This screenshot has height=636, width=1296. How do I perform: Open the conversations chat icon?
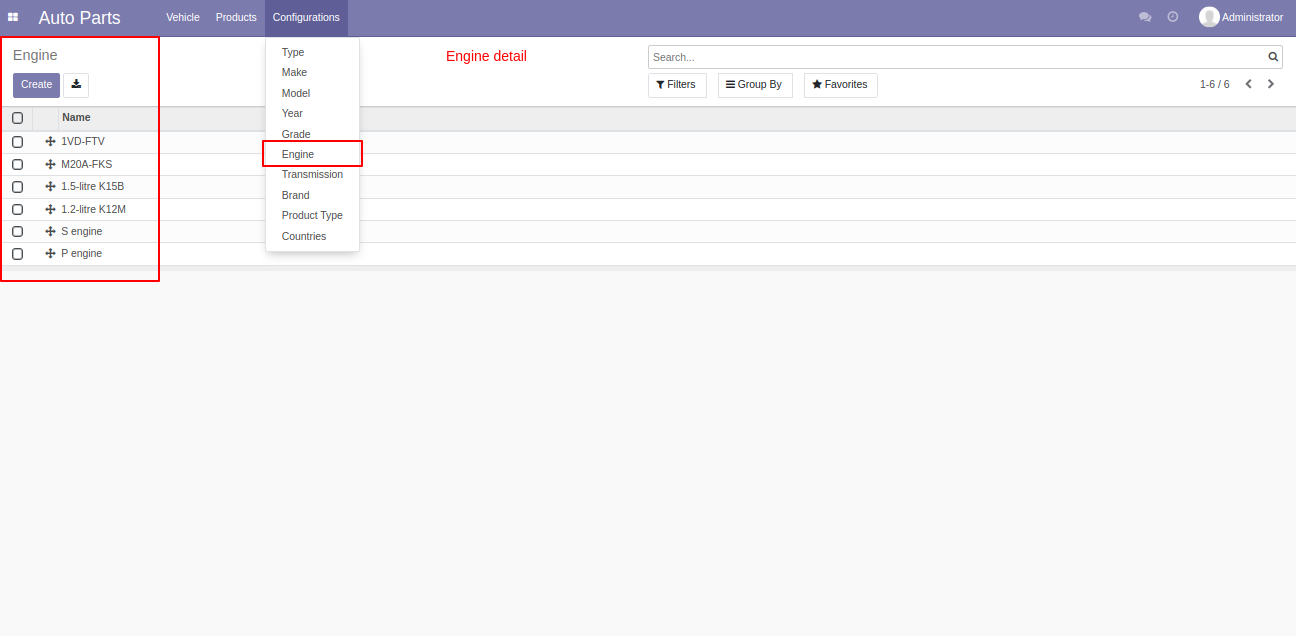click(x=1145, y=17)
